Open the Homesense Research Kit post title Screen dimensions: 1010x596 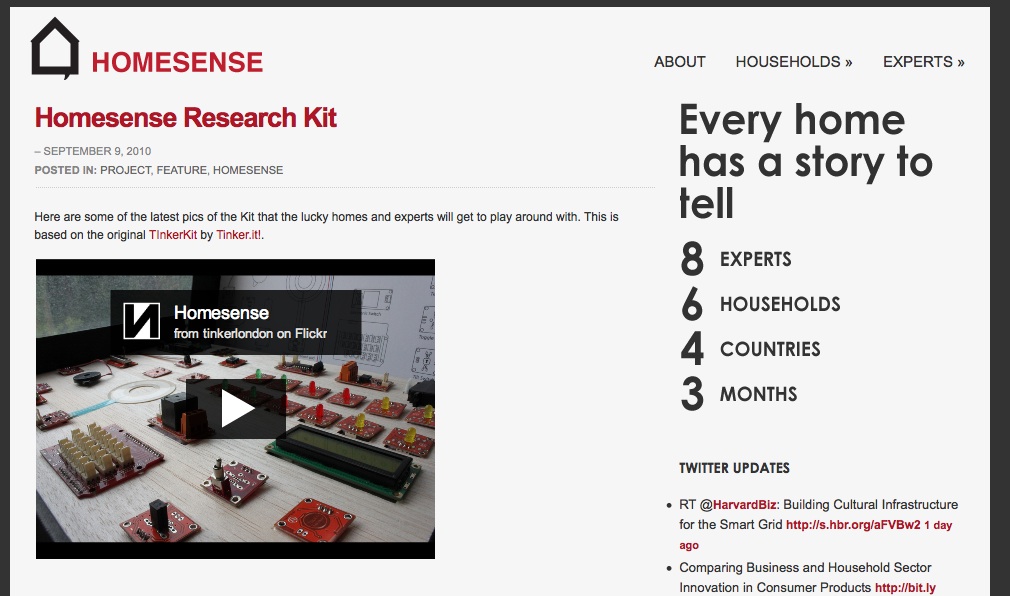coord(185,118)
